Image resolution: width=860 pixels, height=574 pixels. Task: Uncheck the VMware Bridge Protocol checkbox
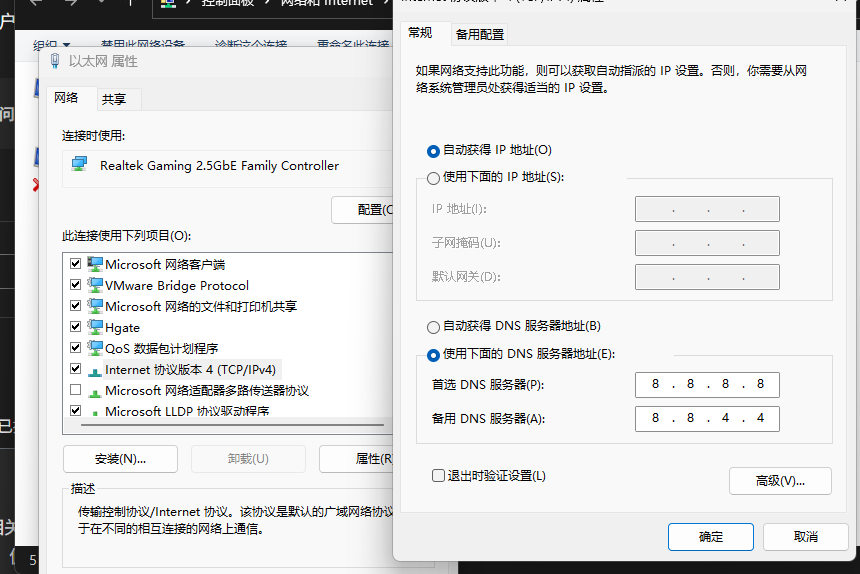(x=76, y=285)
